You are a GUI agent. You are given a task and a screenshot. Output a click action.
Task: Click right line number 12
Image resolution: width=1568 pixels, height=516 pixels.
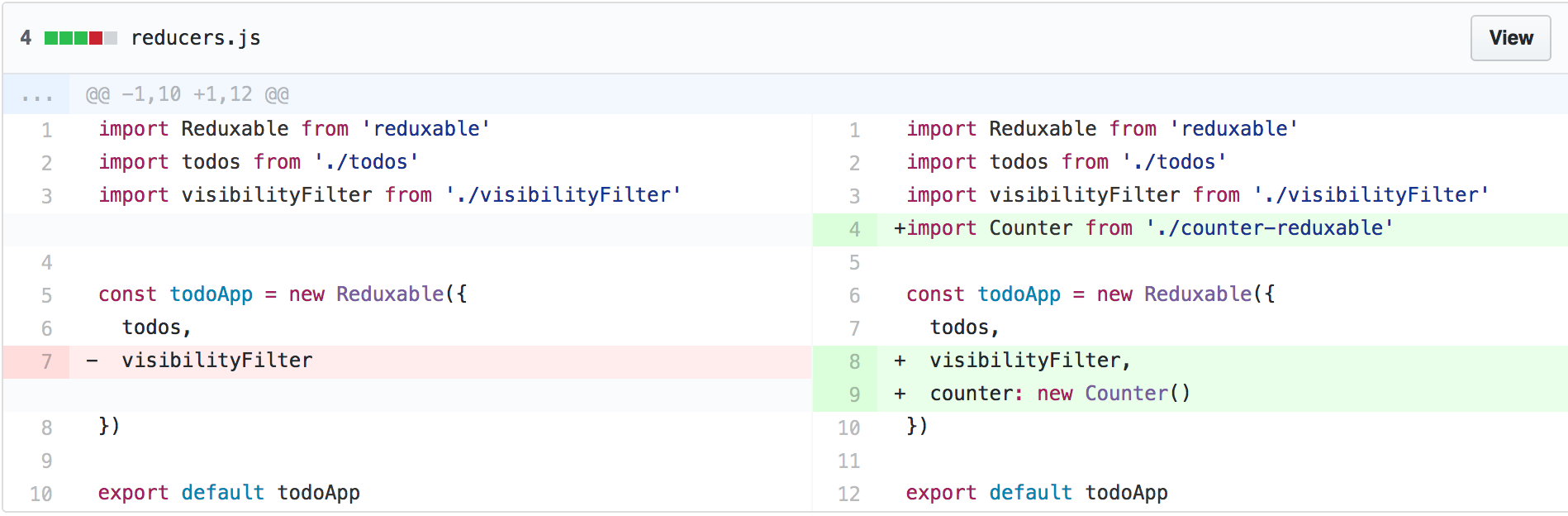849,494
